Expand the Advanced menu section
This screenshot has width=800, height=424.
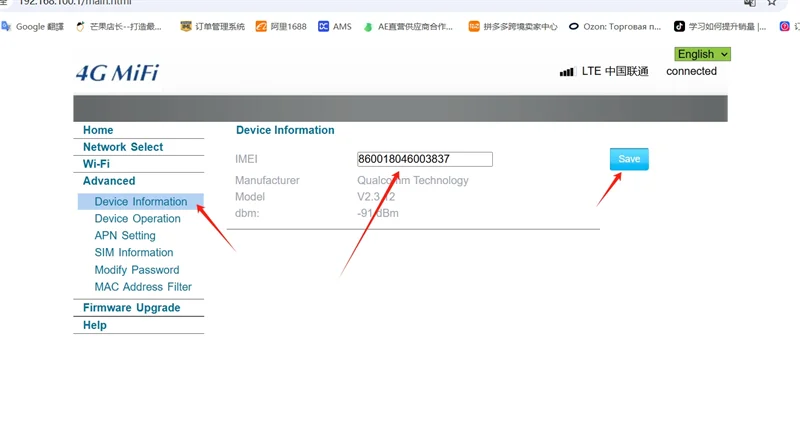(109, 181)
